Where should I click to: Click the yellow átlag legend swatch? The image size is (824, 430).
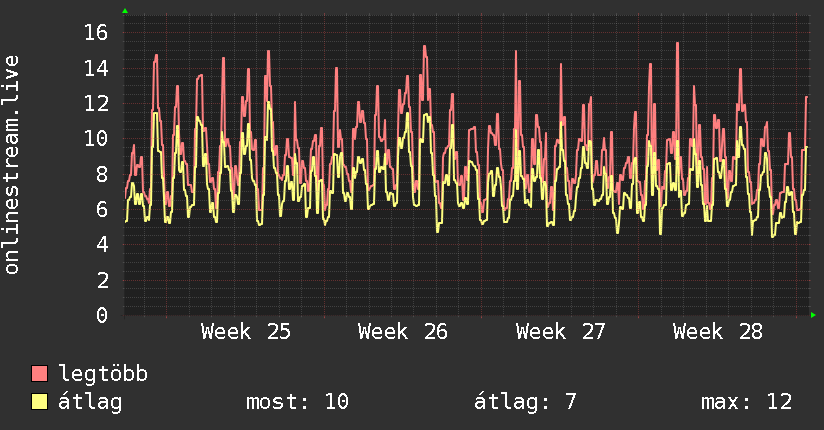39,401
